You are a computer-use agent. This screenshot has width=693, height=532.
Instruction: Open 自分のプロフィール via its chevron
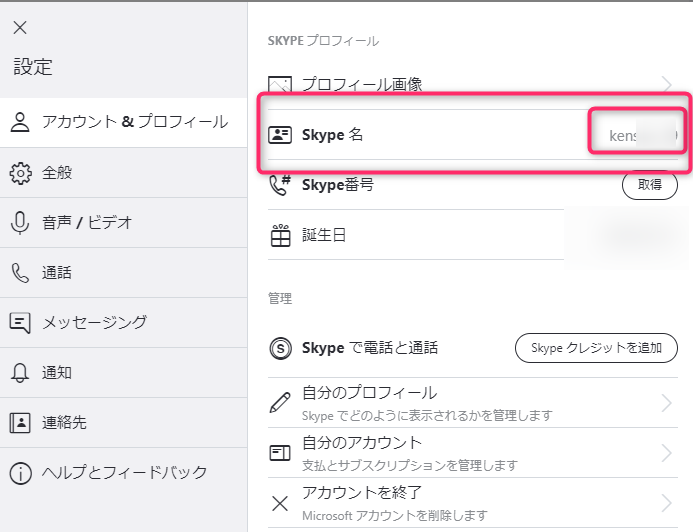tap(667, 403)
